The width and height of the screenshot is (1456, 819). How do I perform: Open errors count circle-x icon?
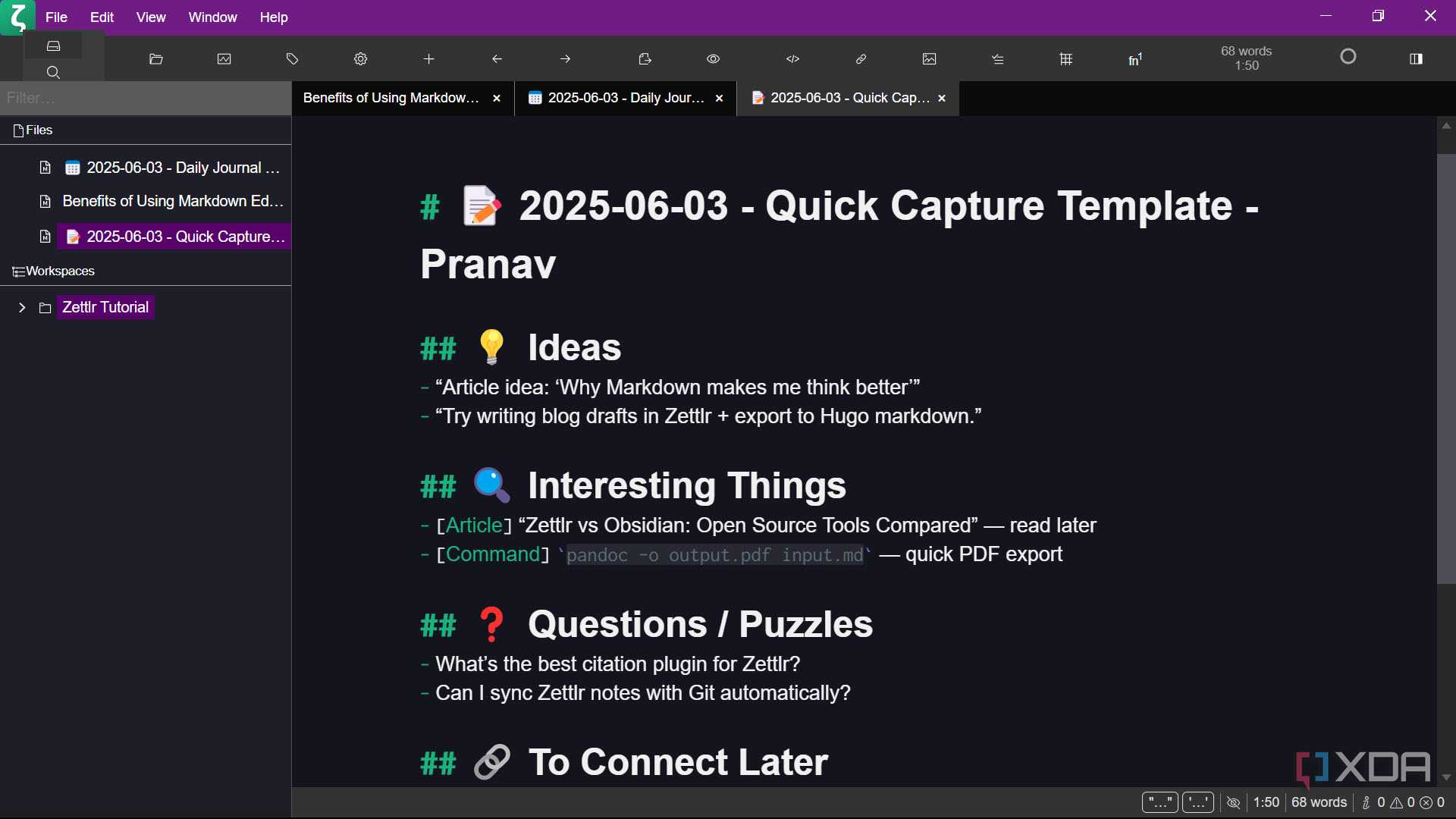pyautogui.click(x=1432, y=802)
